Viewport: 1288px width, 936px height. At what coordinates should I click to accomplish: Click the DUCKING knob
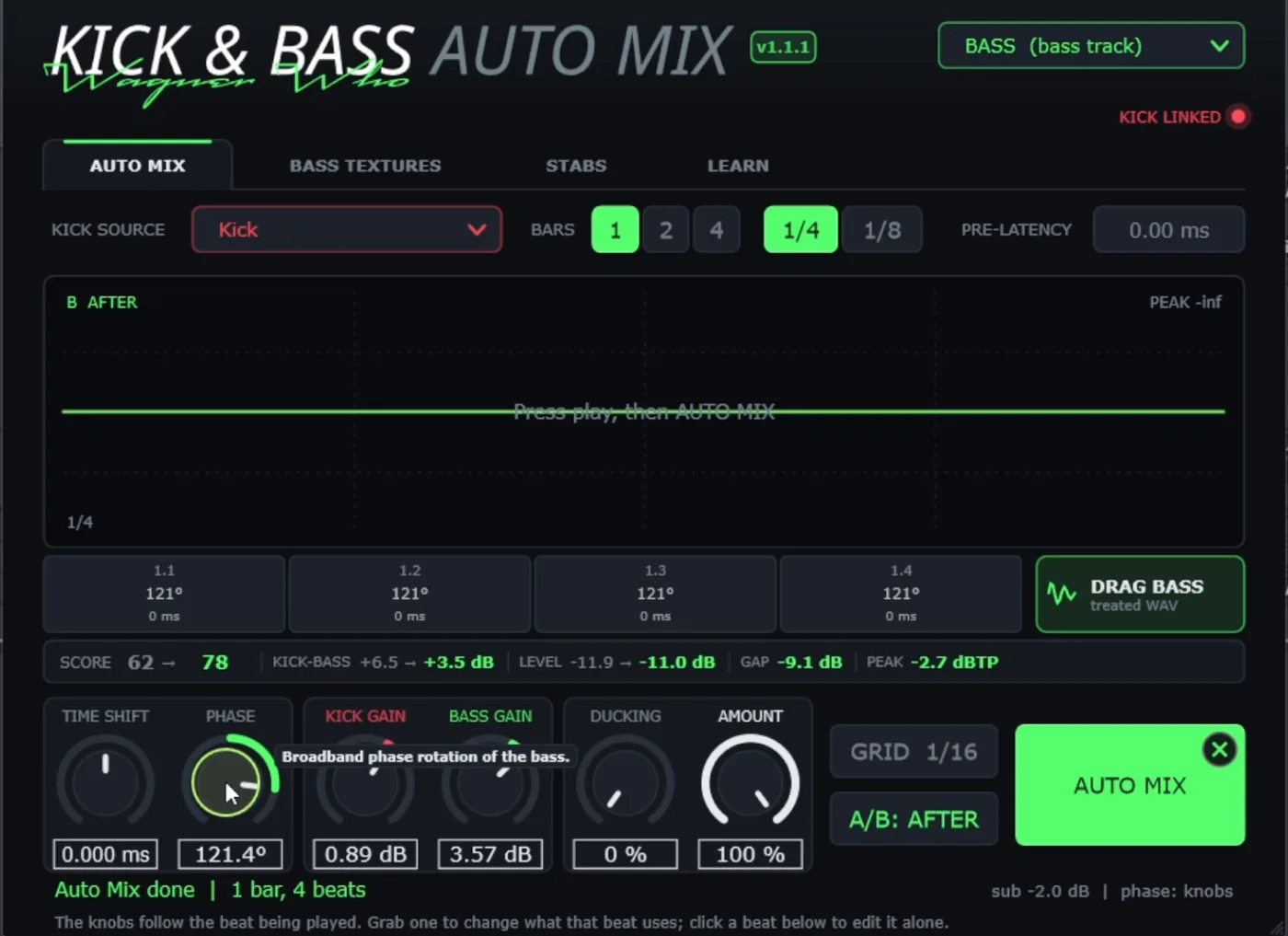click(625, 782)
